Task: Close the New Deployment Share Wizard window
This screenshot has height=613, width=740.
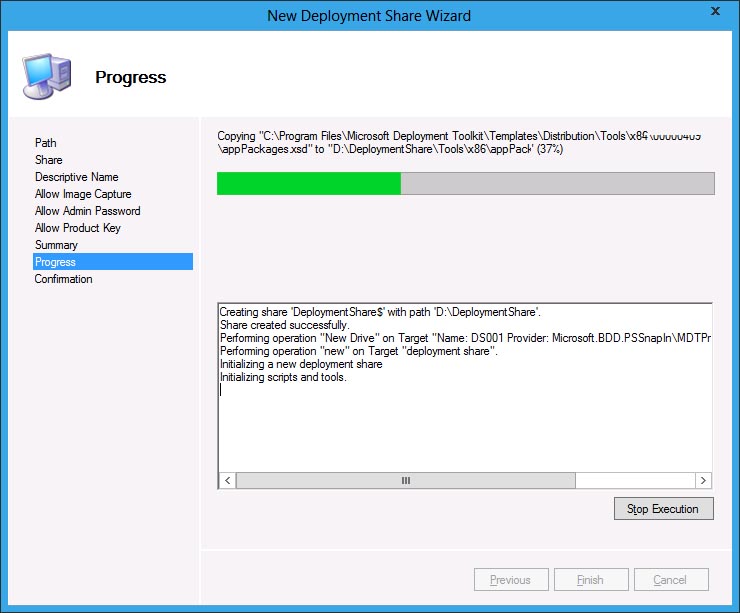Action: pyautogui.click(x=716, y=13)
